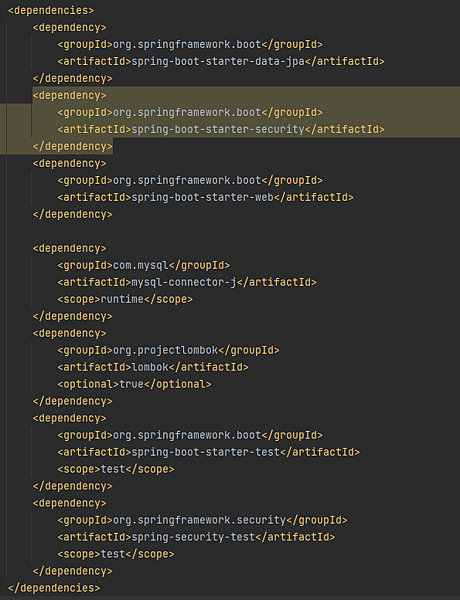Select the spring-boot-starter-data-jpa artifactId line
460x600 pixels.
pyautogui.click(x=221, y=61)
